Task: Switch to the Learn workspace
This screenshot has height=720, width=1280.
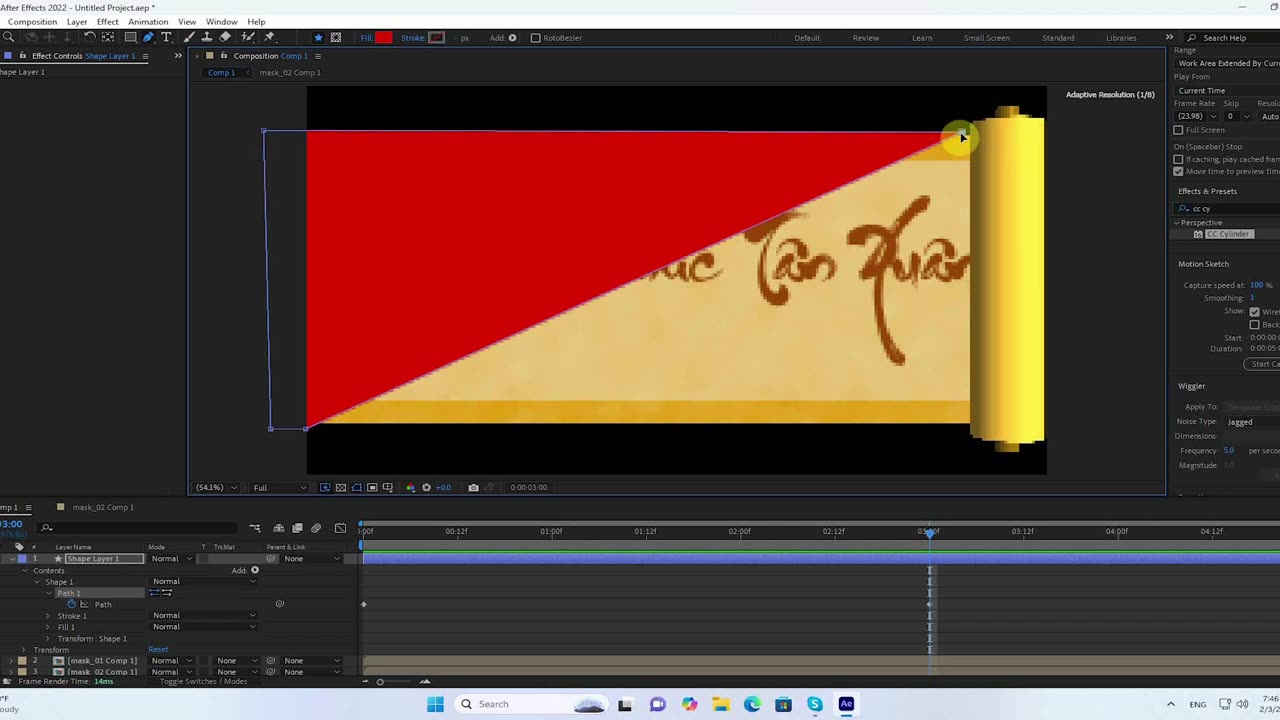Action: coord(922,38)
